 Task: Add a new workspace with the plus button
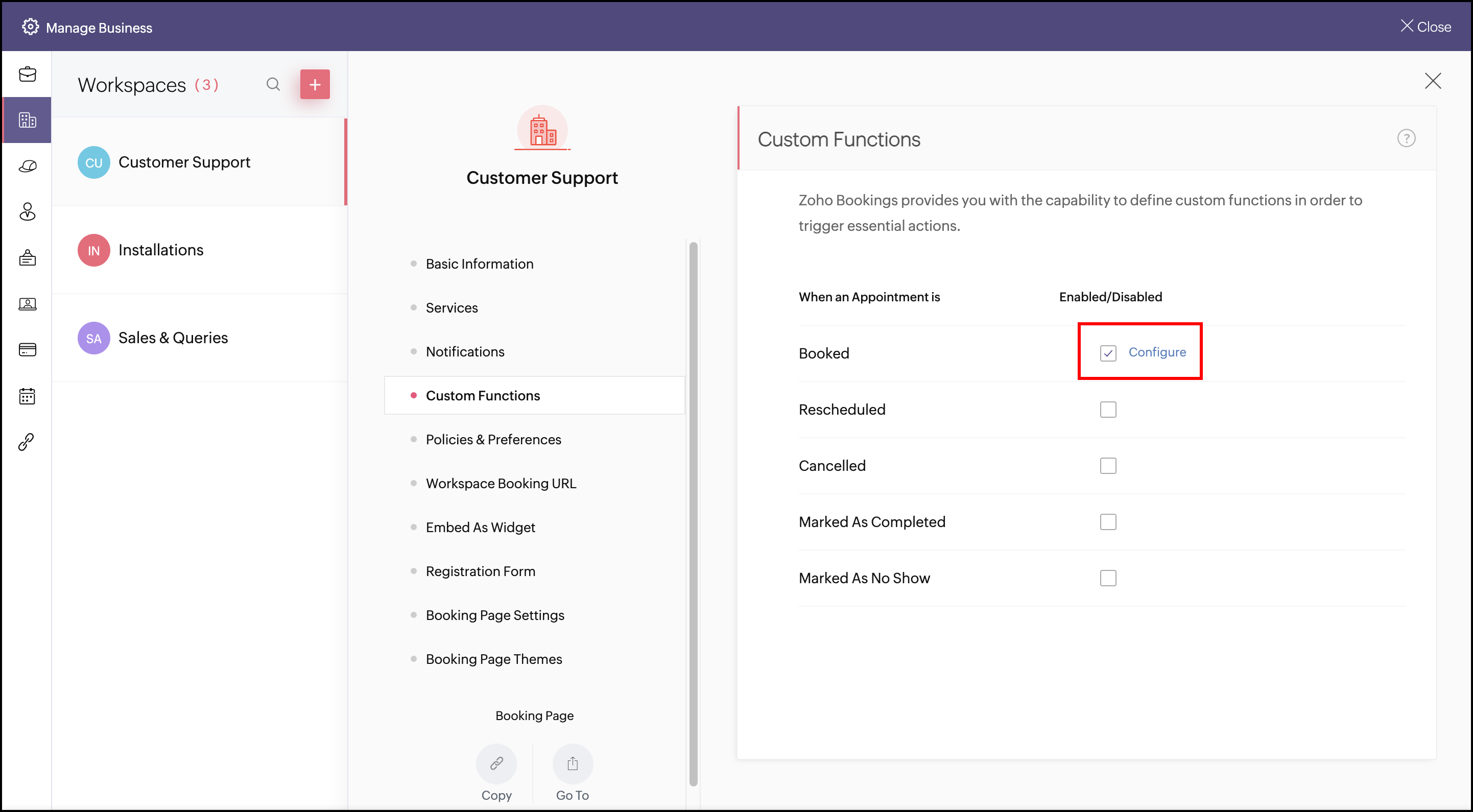(315, 85)
